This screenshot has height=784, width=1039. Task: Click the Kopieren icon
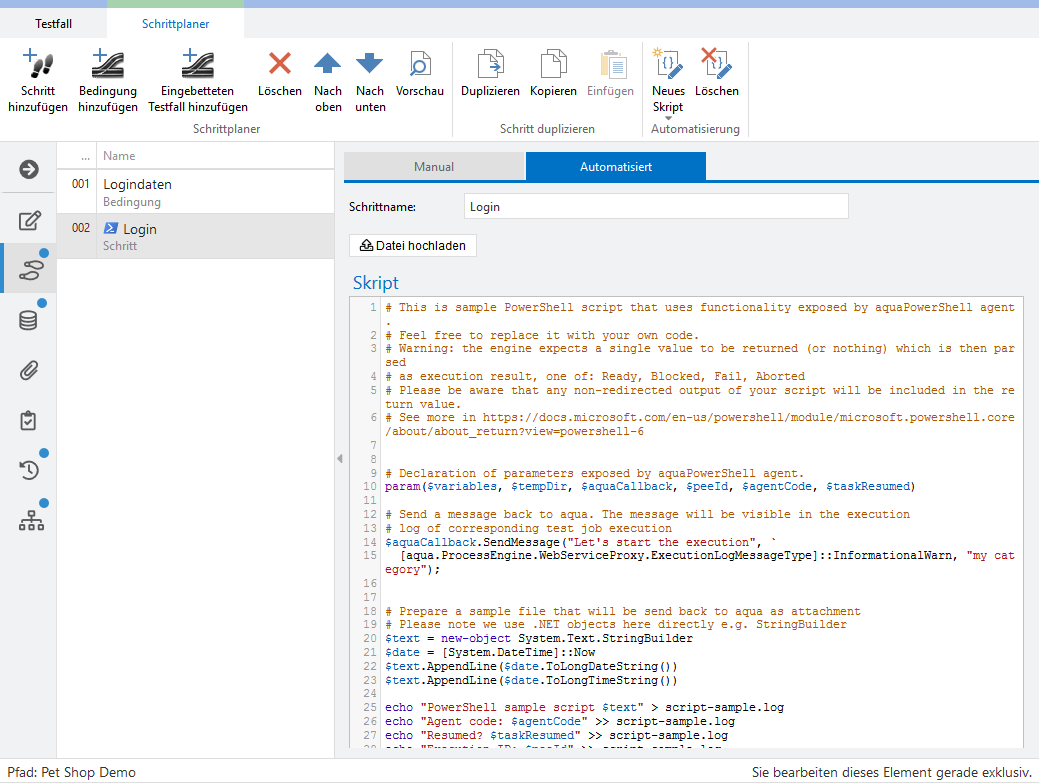pyautogui.click(x=553, y=64)
